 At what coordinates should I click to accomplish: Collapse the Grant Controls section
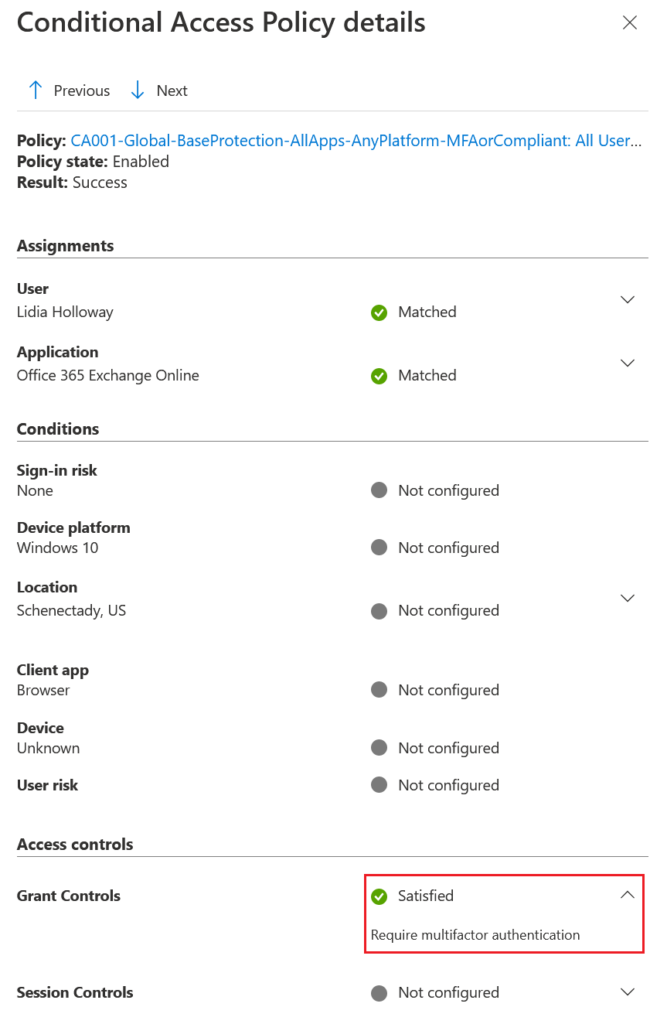pos(627,895)
